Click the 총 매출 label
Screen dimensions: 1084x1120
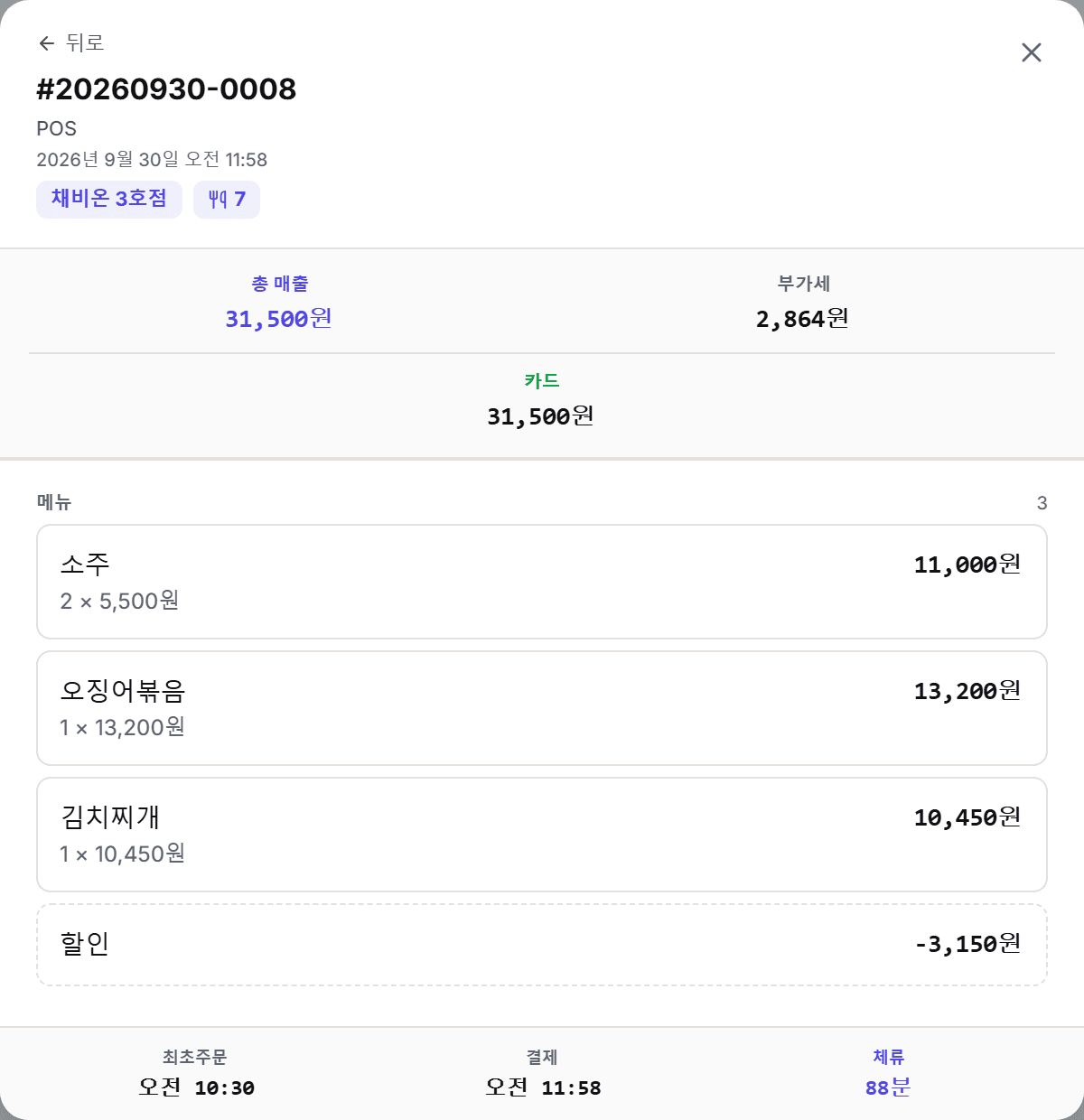click(x=279, y=284)
